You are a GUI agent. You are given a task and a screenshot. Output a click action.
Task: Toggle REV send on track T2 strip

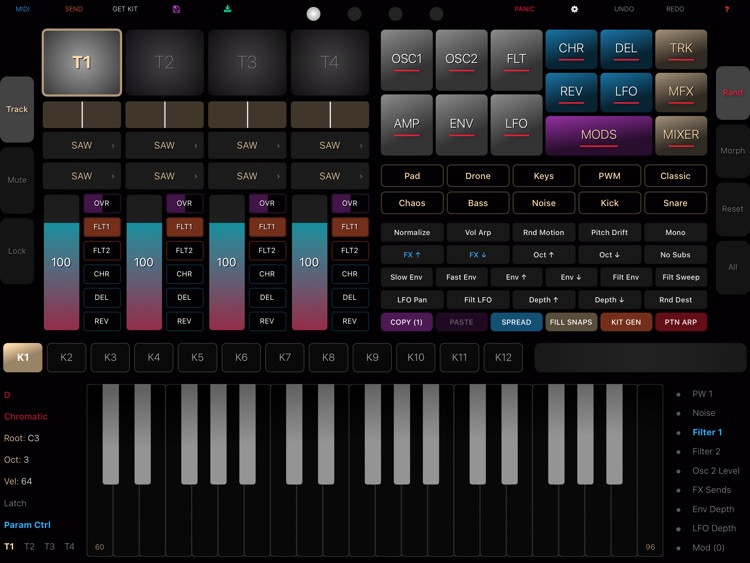(x=184, y=321)
